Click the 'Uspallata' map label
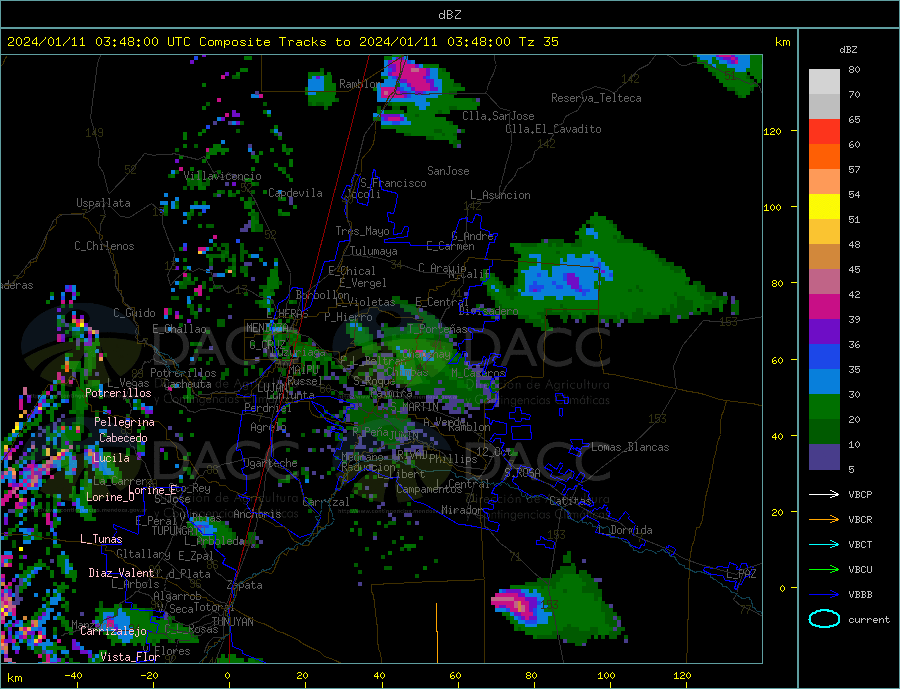900x689 pixels. click(x=103, y=203)
